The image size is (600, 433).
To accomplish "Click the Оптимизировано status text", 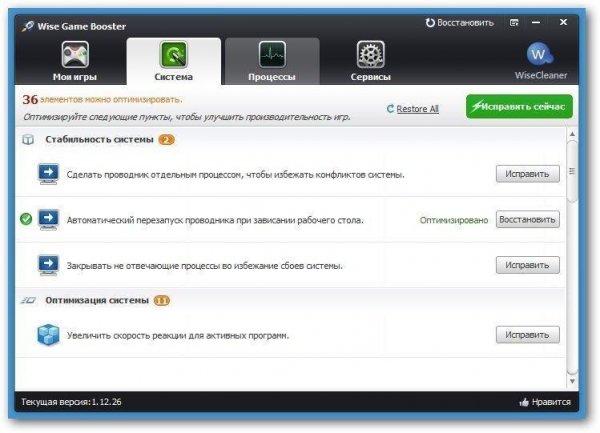I will [454, 220].
